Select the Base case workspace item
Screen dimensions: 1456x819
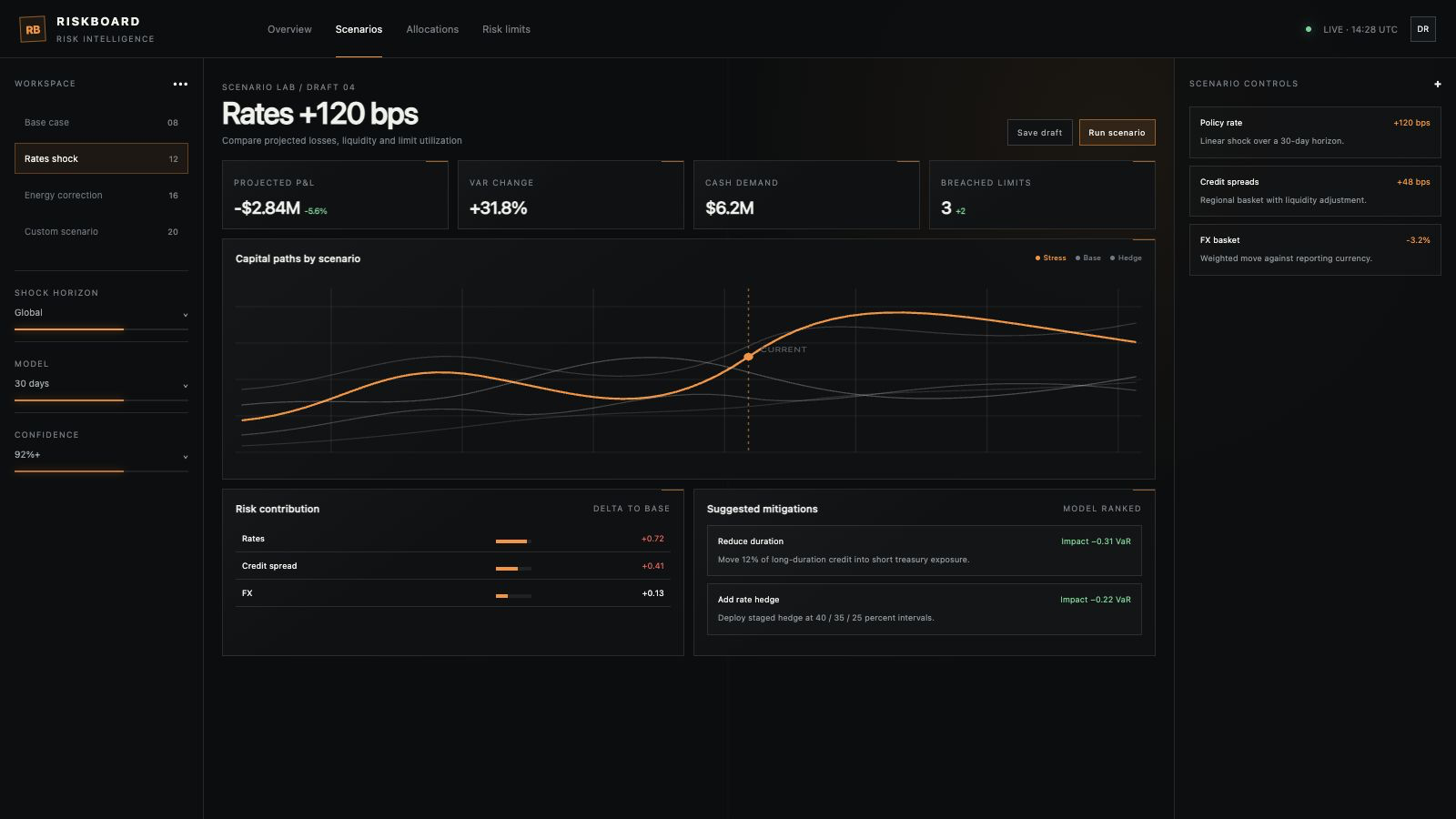tap(101, 122)
